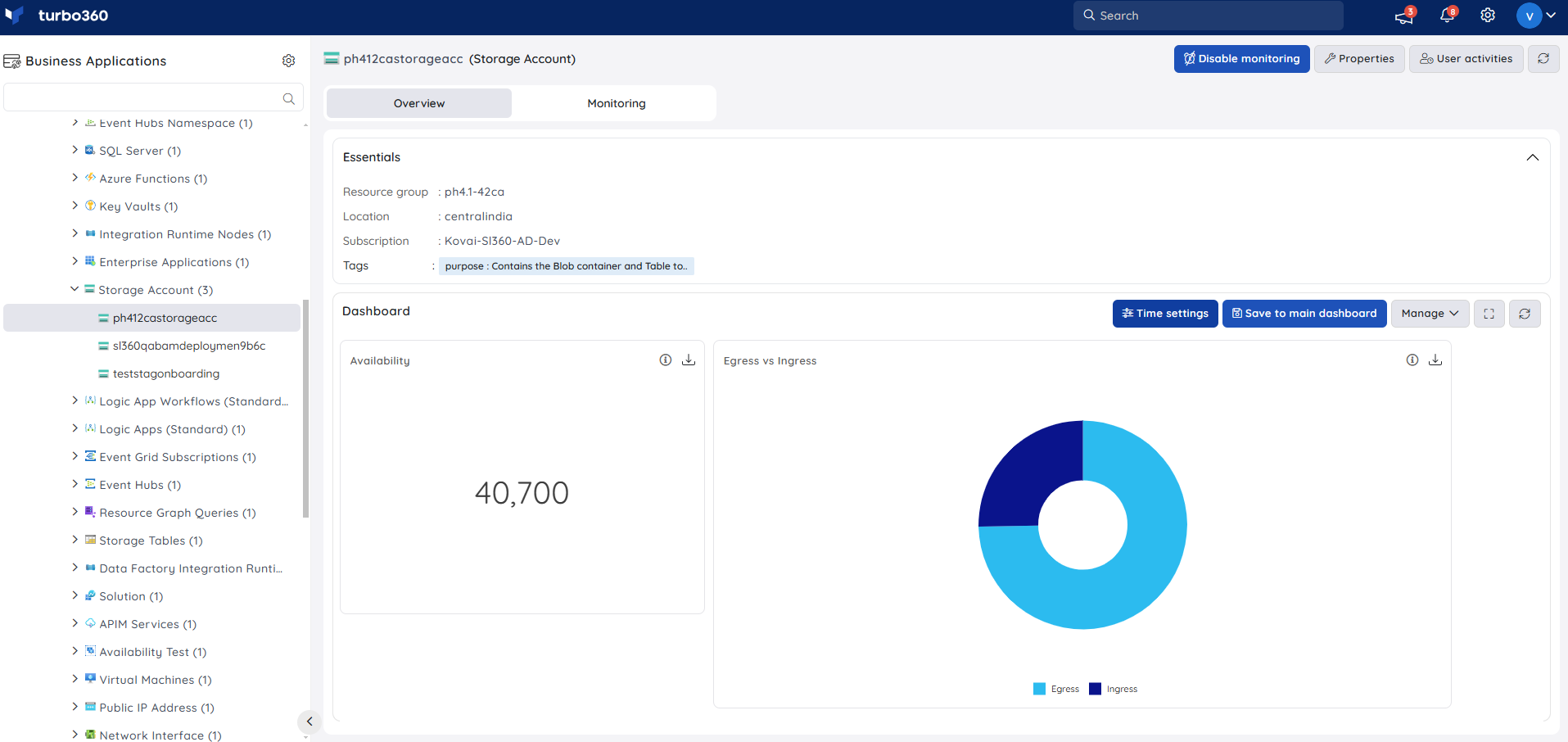Click the 40,700 availability value

(522, 493)
